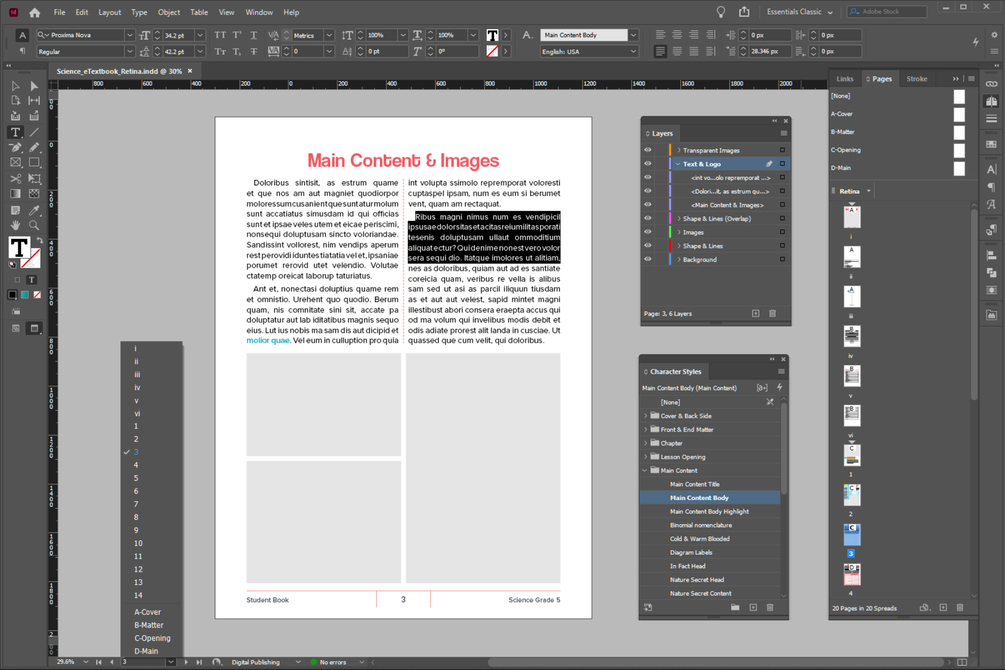The width and height of the screenshot is (1005, 670).
Task: Toggle visibility of Images layer
Action: point(647,232)
